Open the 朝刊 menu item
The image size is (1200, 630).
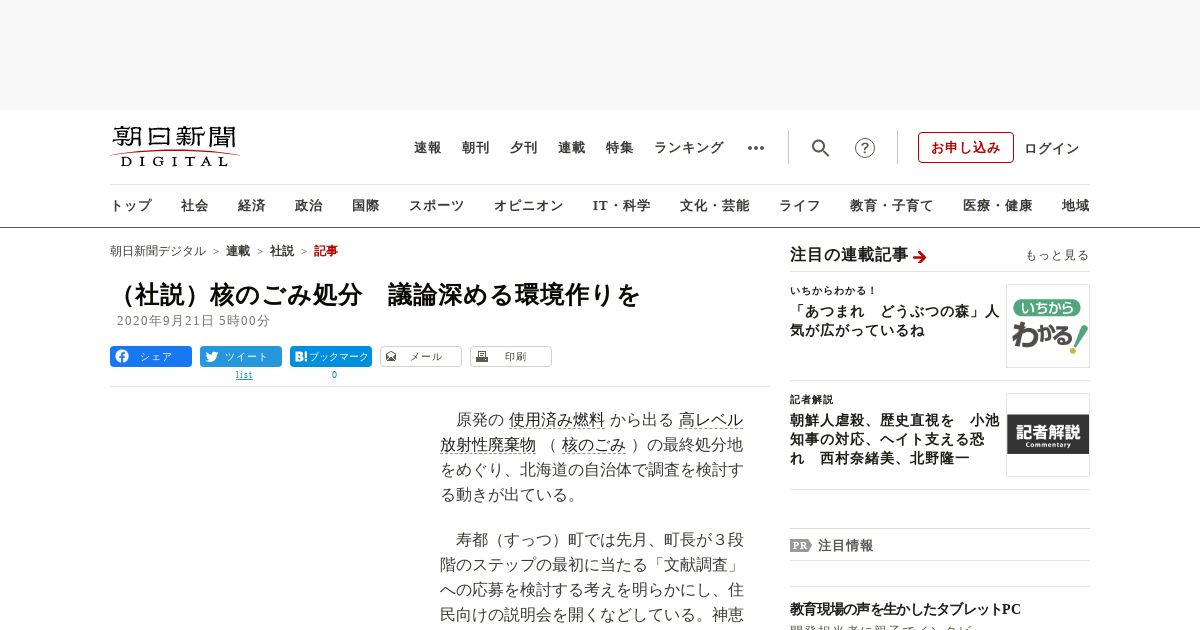476,148
